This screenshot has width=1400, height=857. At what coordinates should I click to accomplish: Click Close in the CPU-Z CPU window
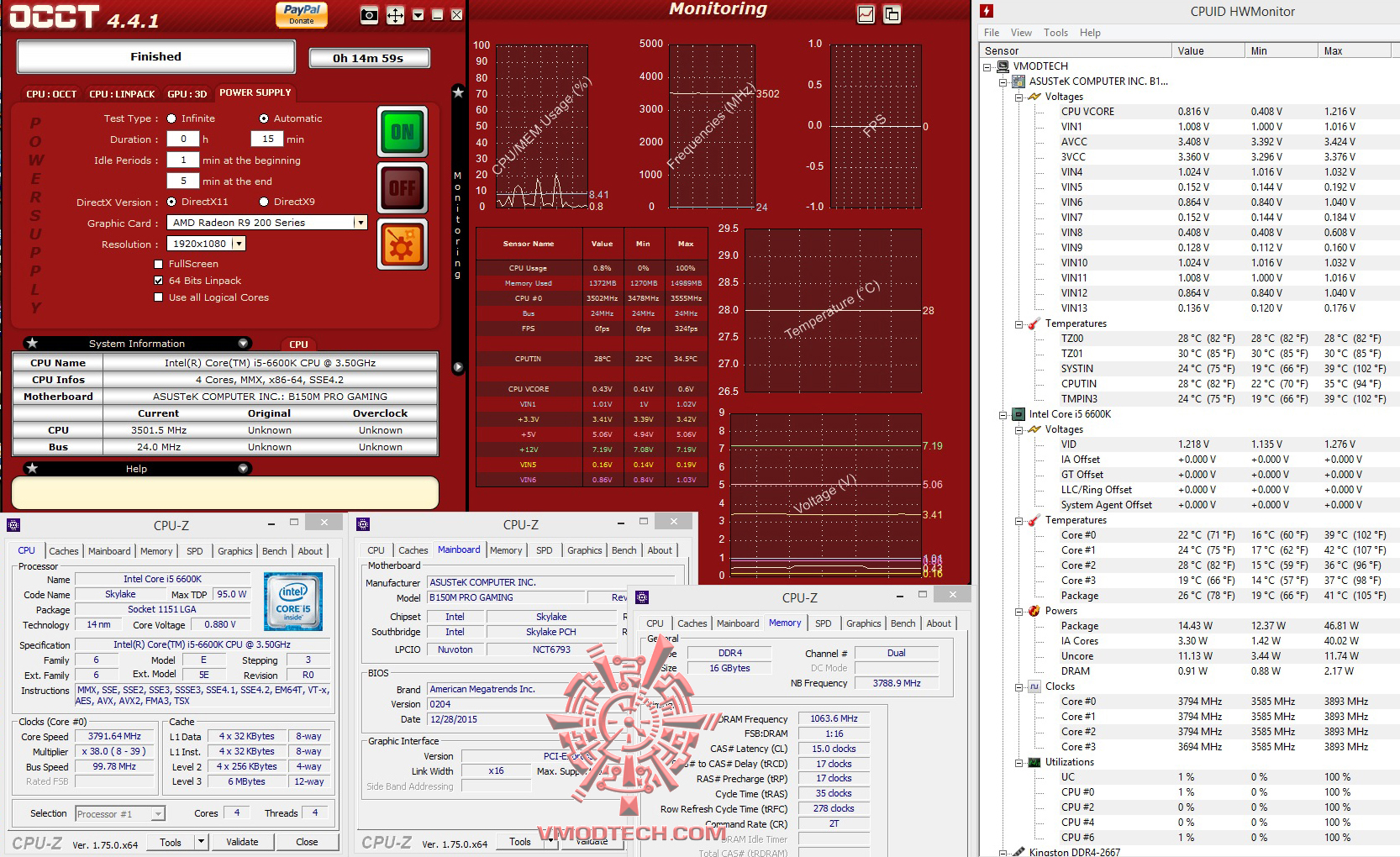307,842
